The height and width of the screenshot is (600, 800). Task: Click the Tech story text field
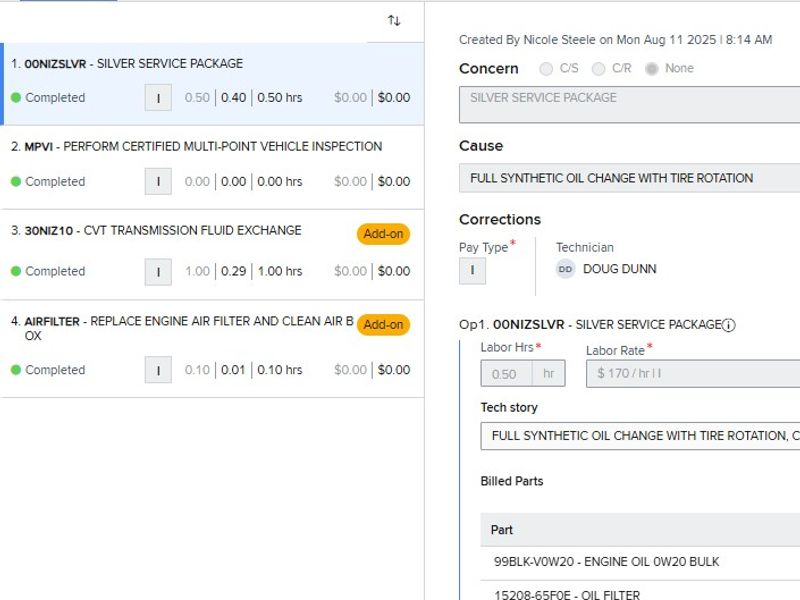pyautogui.click(x=640, y=436)
